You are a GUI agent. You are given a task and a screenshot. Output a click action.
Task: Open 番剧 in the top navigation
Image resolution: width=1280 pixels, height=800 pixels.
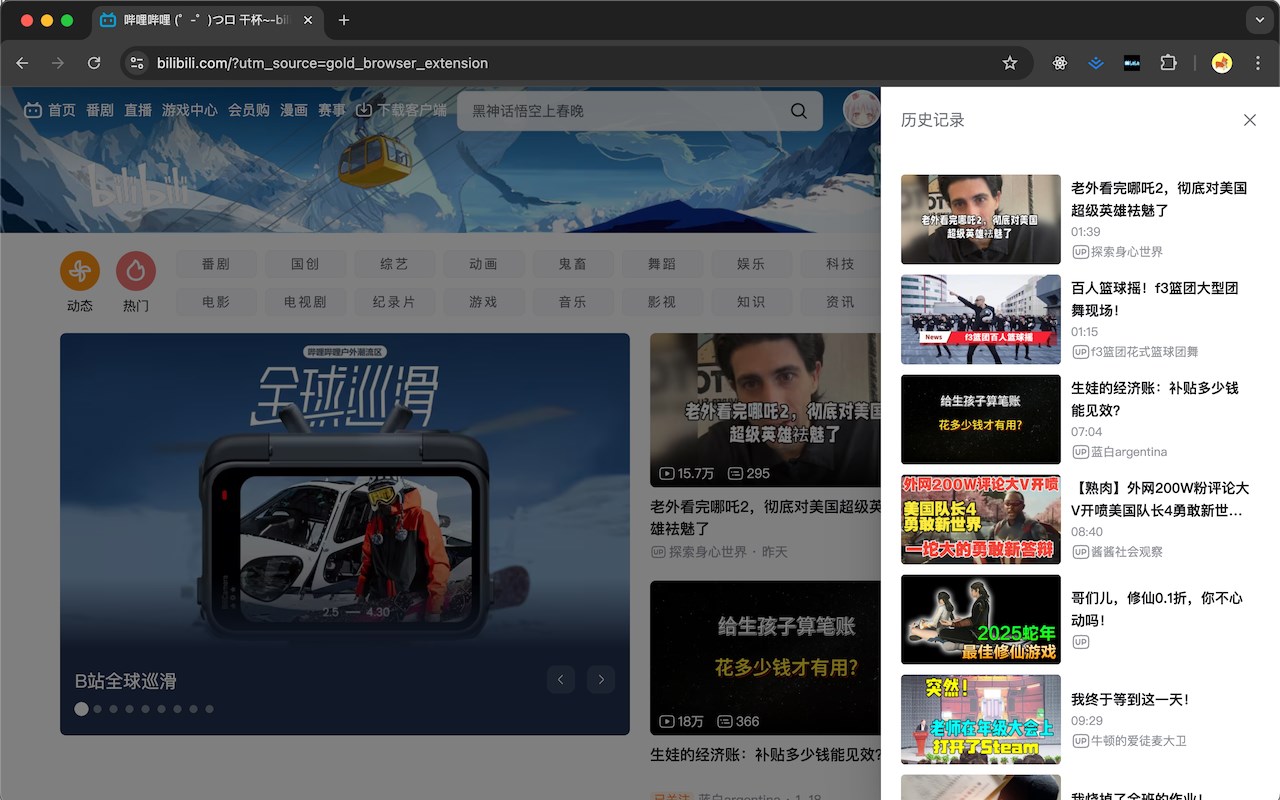(x=100, y=110)
